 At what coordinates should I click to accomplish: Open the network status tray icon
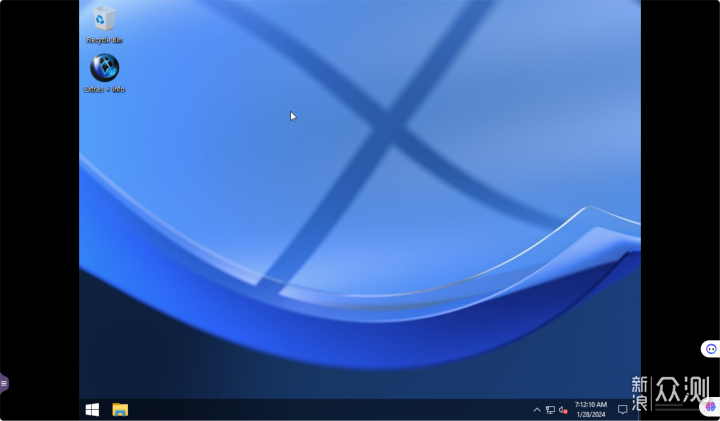[x=550, y=410]
